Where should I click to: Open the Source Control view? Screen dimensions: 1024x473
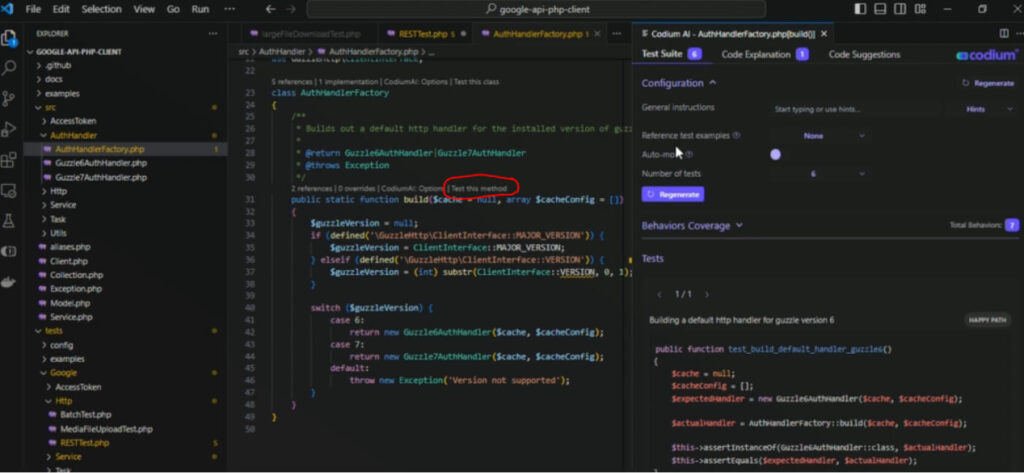[9, 98]
